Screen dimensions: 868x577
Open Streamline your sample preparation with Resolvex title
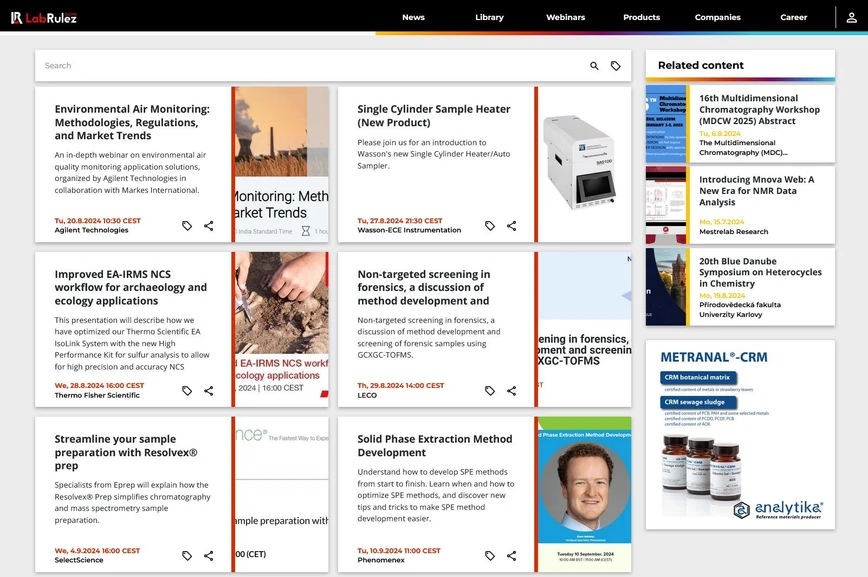(126, 452)
